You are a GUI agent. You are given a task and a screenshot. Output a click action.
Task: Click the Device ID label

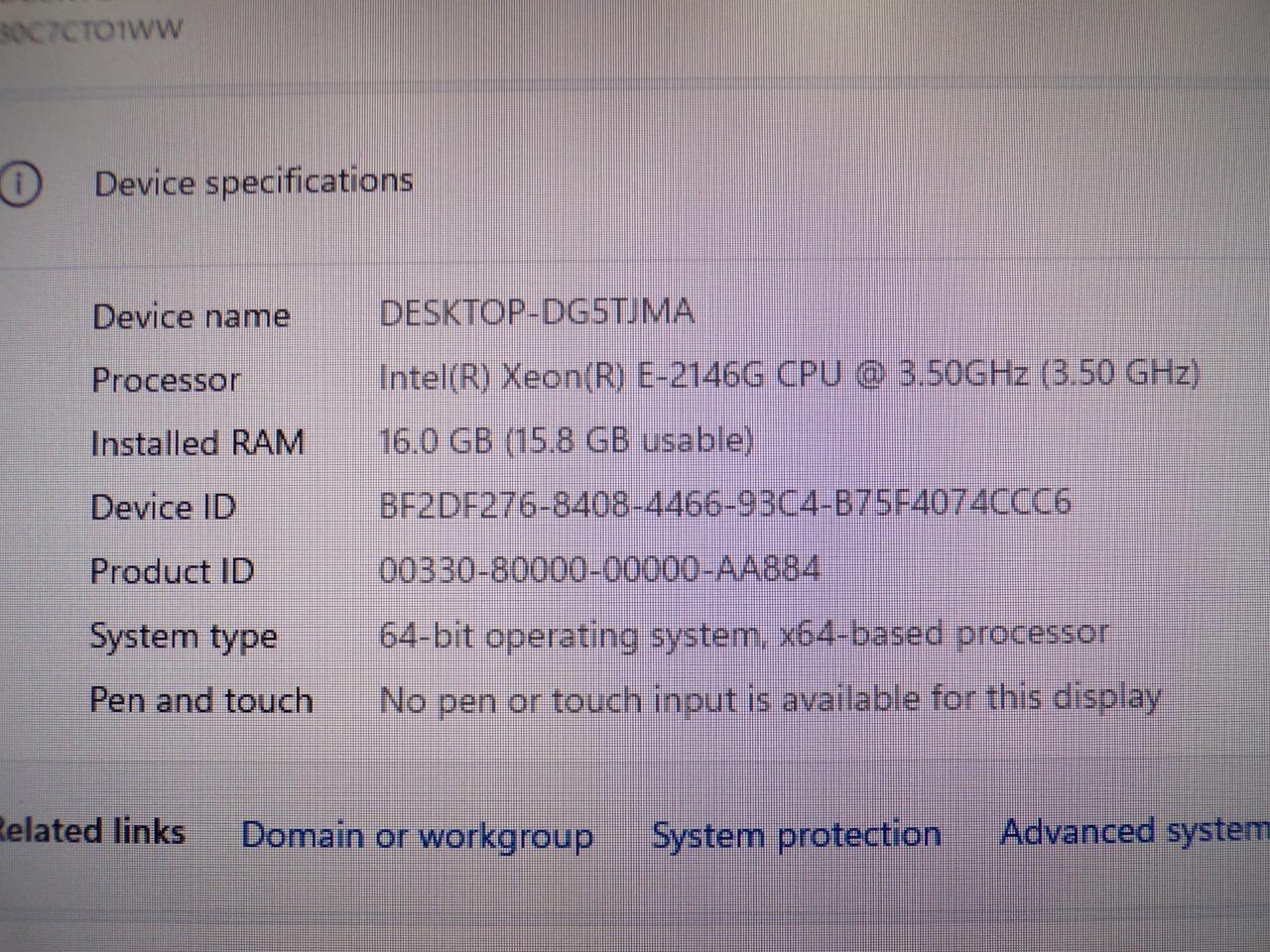[x=163, y=508]
